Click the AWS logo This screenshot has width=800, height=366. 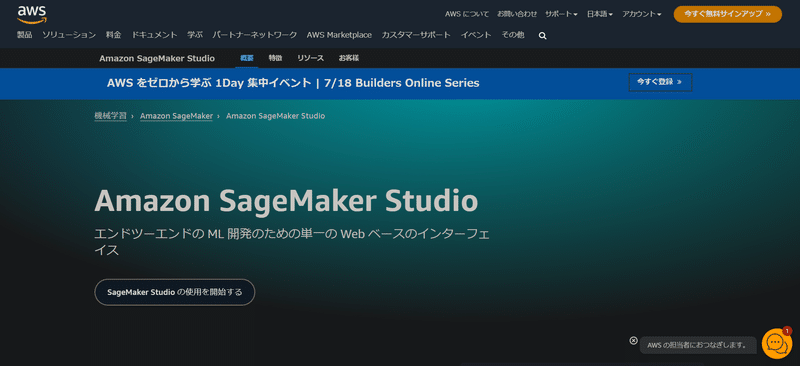[x=31, y=14]
